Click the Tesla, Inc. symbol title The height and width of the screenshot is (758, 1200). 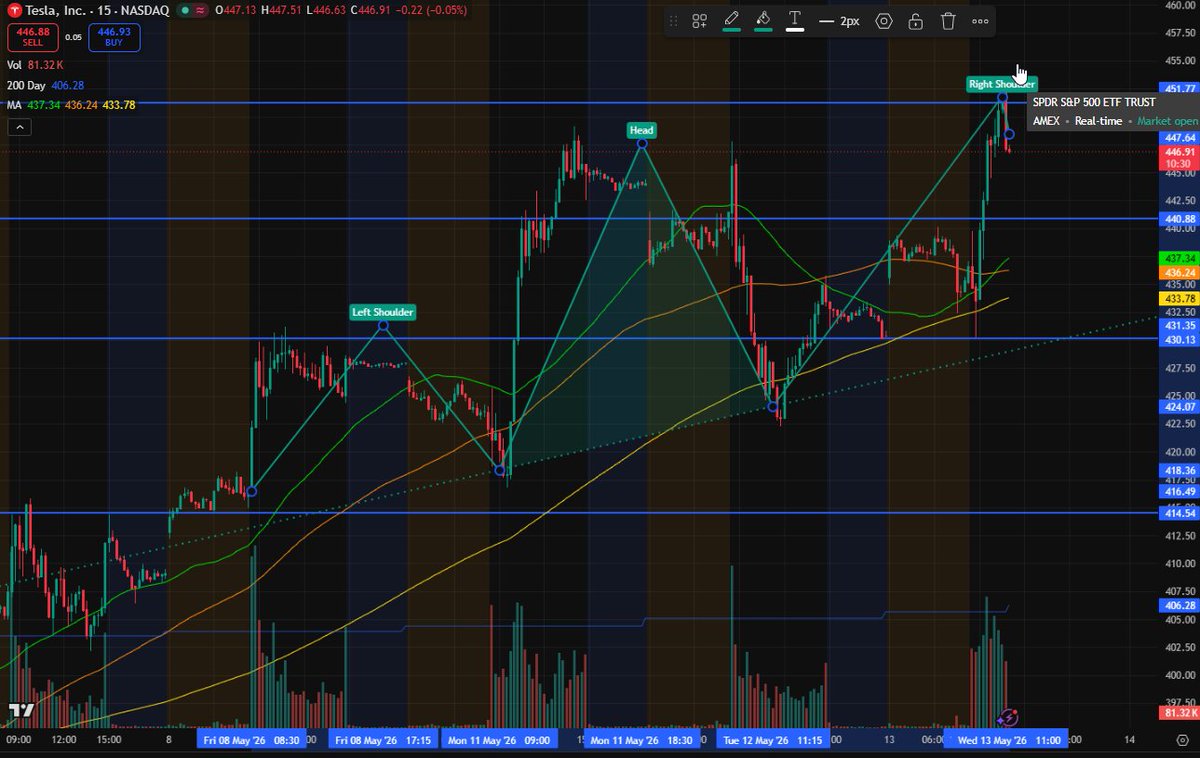(54, 10)
